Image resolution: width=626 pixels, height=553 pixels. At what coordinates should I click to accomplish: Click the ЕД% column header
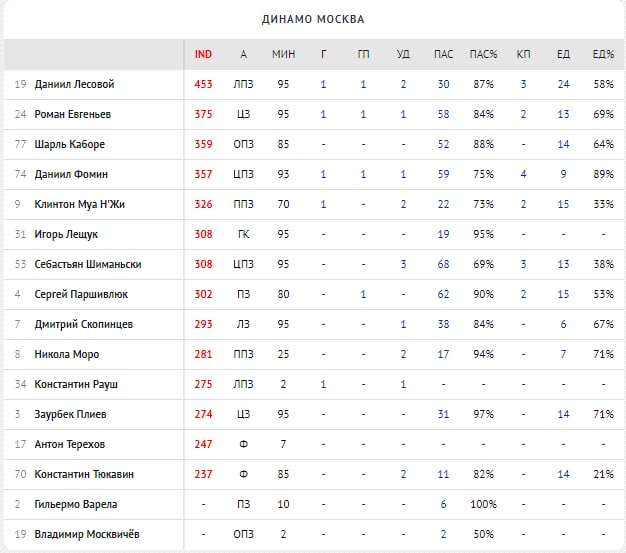pos(603,54)
